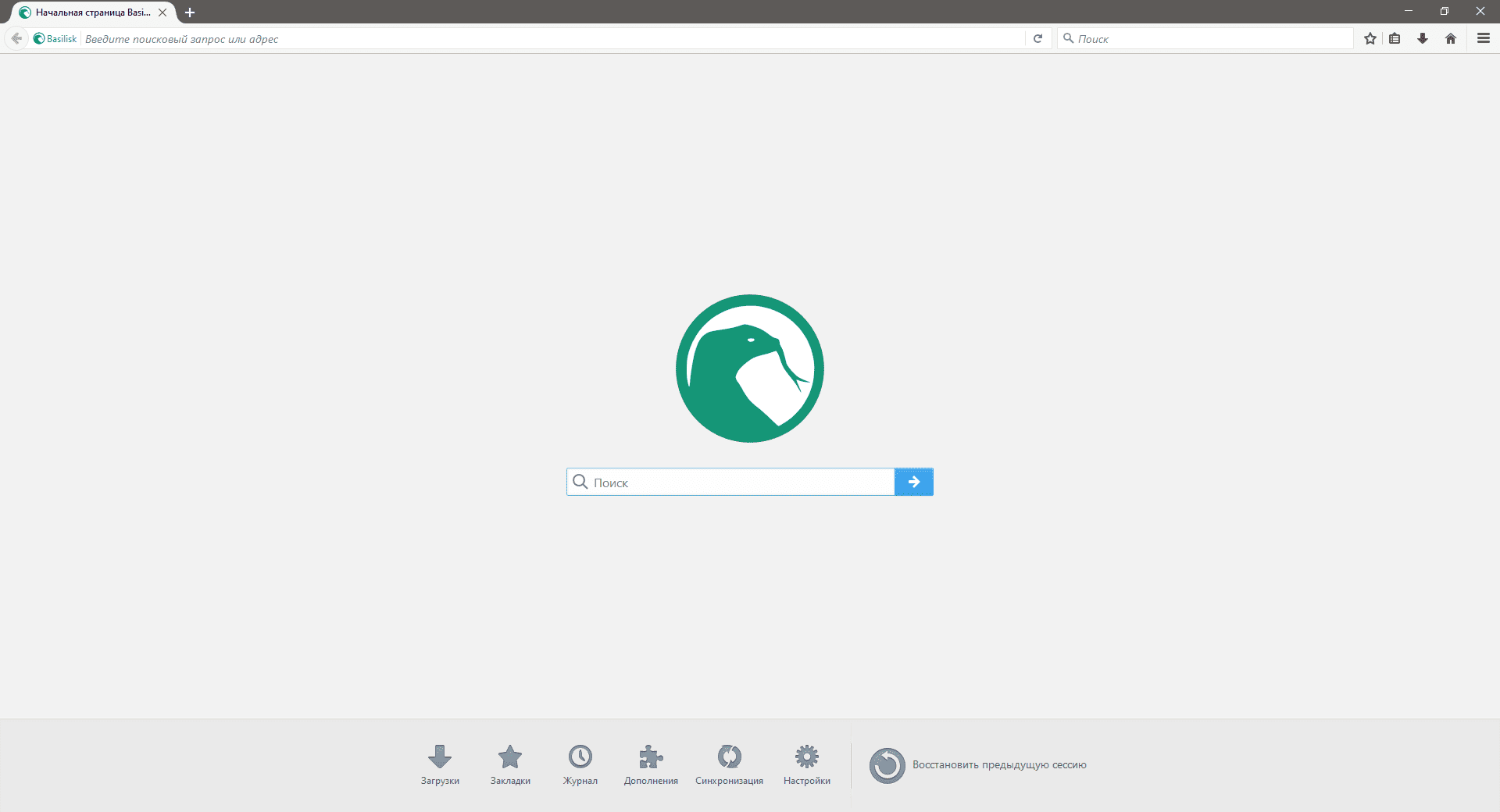1500x812 pixels.
Task: Click the Basilisk identity label in address bar
Action: [55, 38]
